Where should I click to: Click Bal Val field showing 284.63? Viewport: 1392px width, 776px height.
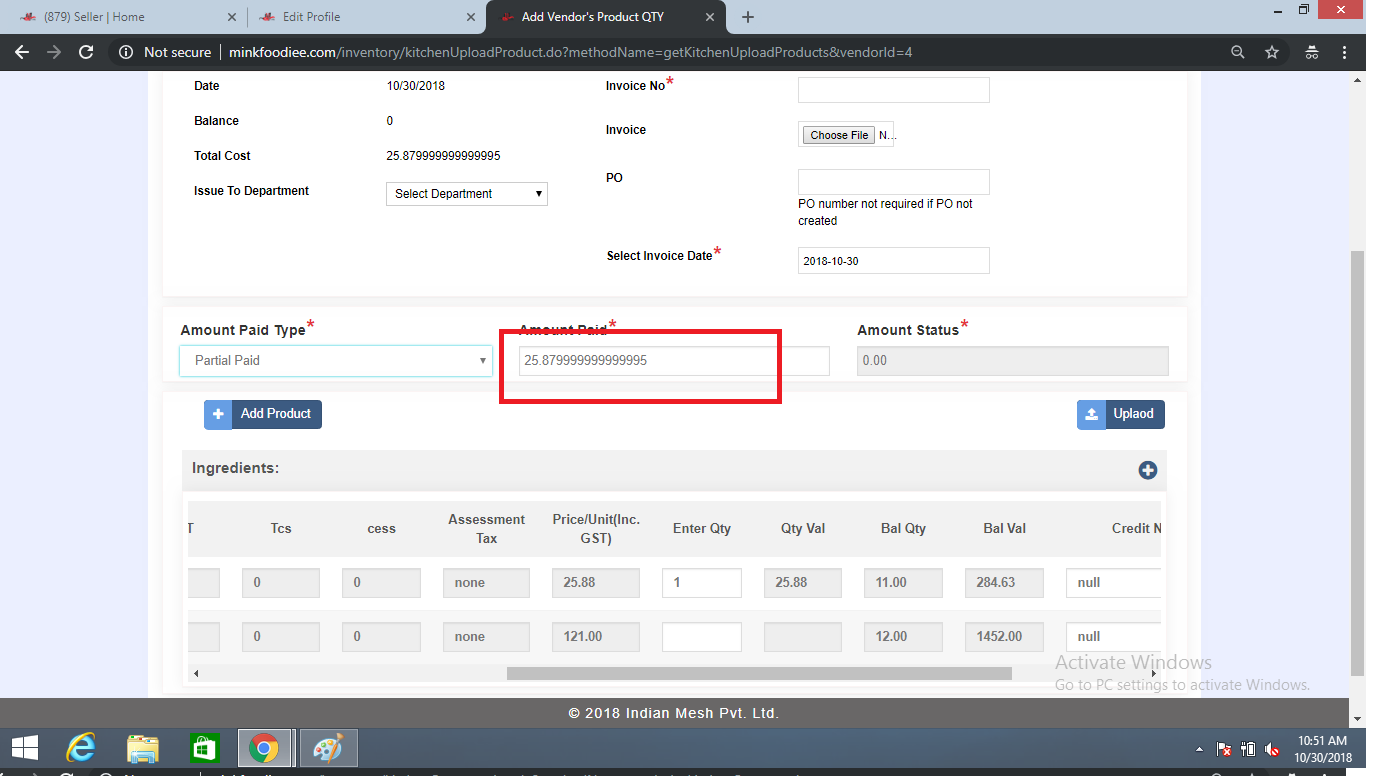pyautogui.click(x=1004, y=583)
